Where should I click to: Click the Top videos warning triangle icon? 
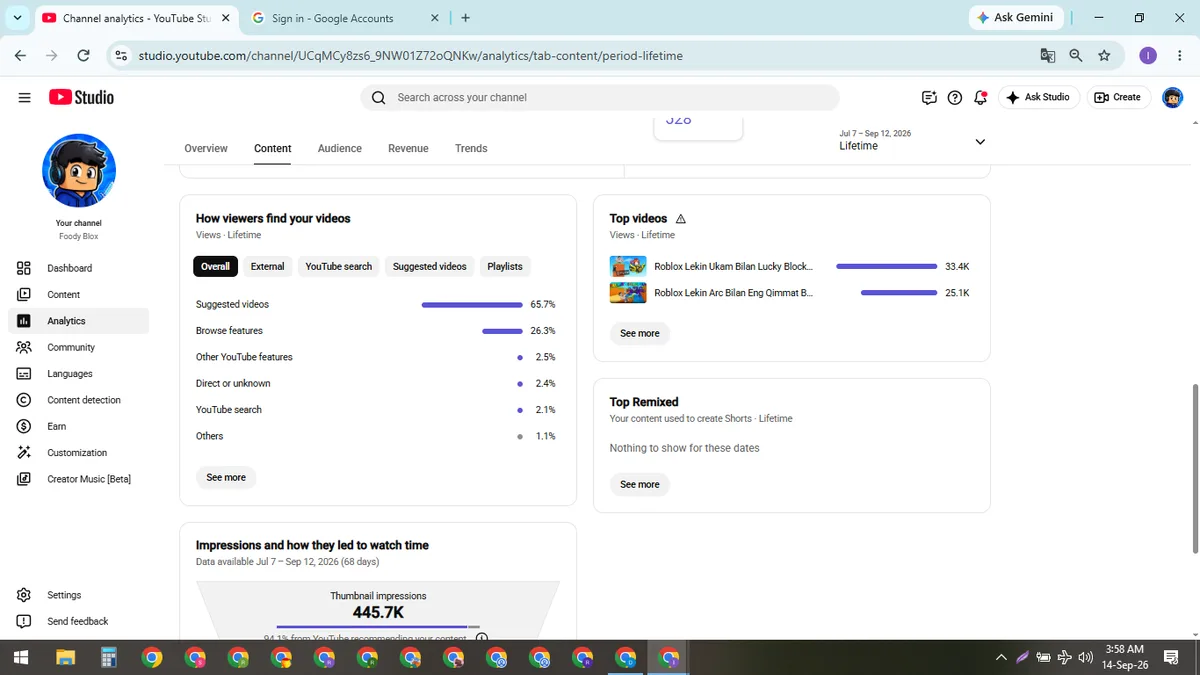click(x=681, y=218)
